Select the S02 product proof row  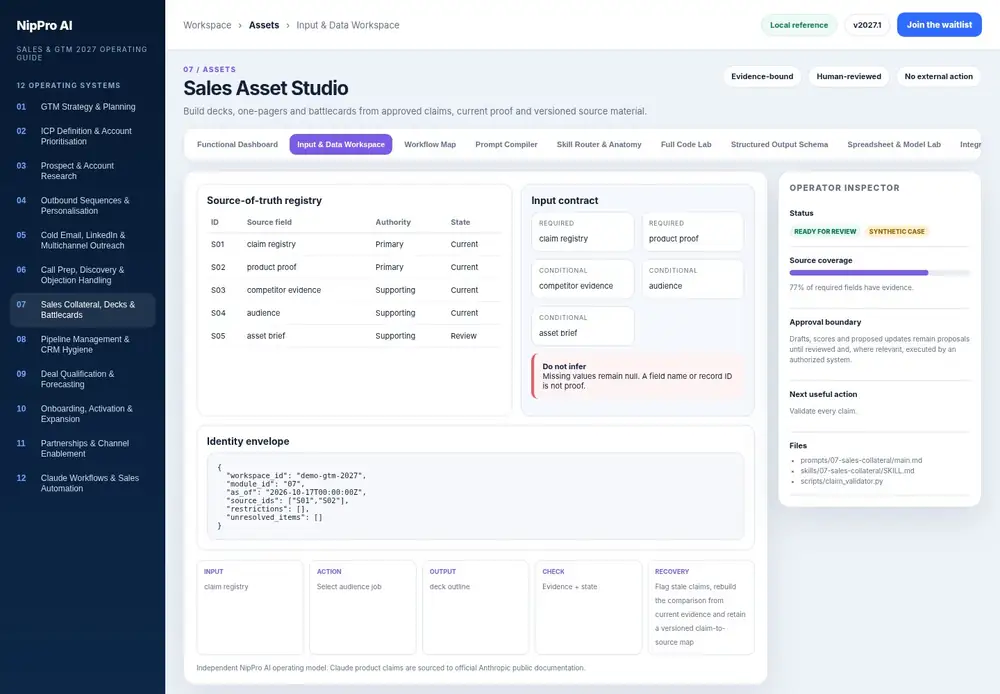(x=355, y=267)
